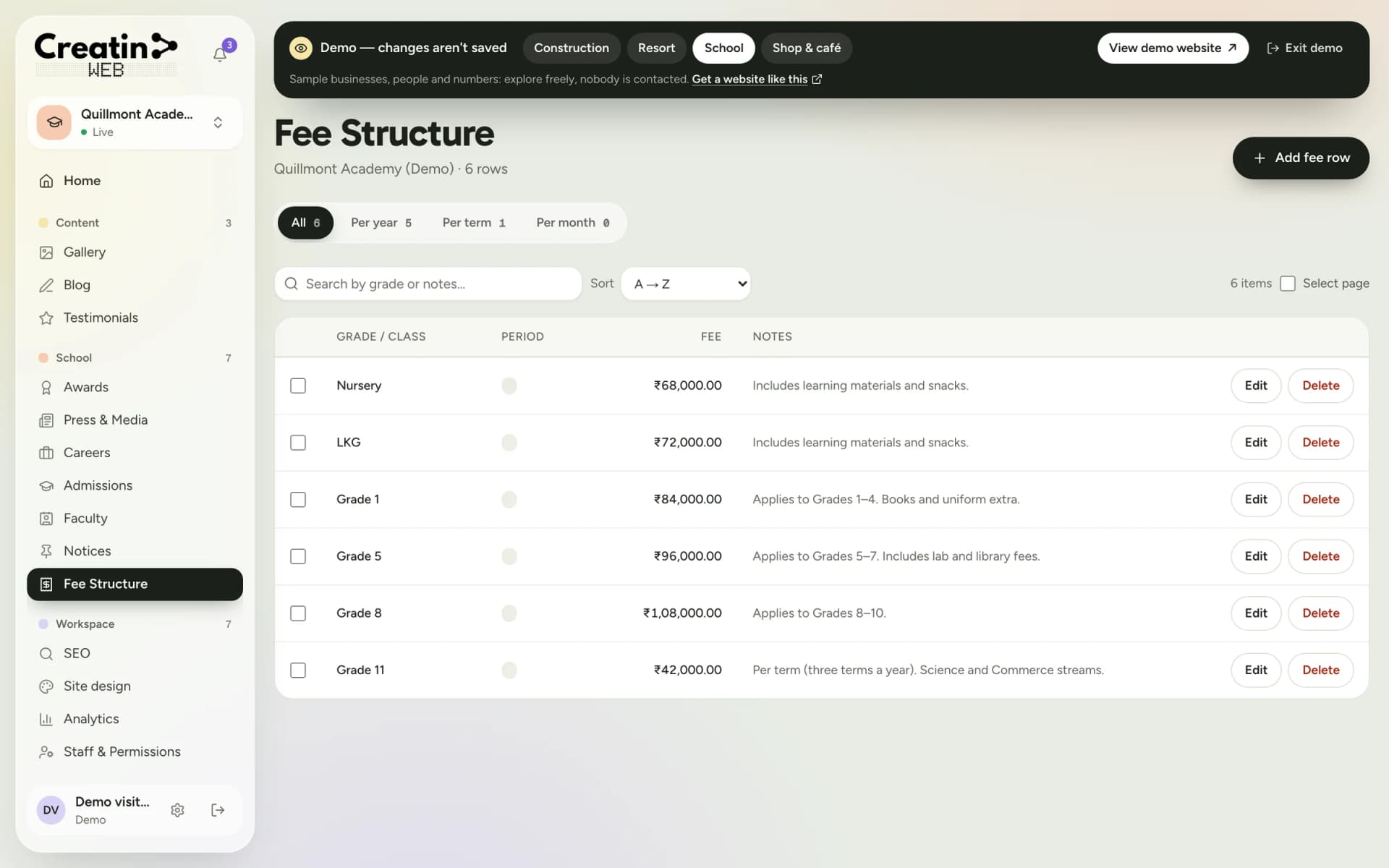Screen dimensions: 1389x868
Task: Collapse the School sidebar group
Action: 135,357
